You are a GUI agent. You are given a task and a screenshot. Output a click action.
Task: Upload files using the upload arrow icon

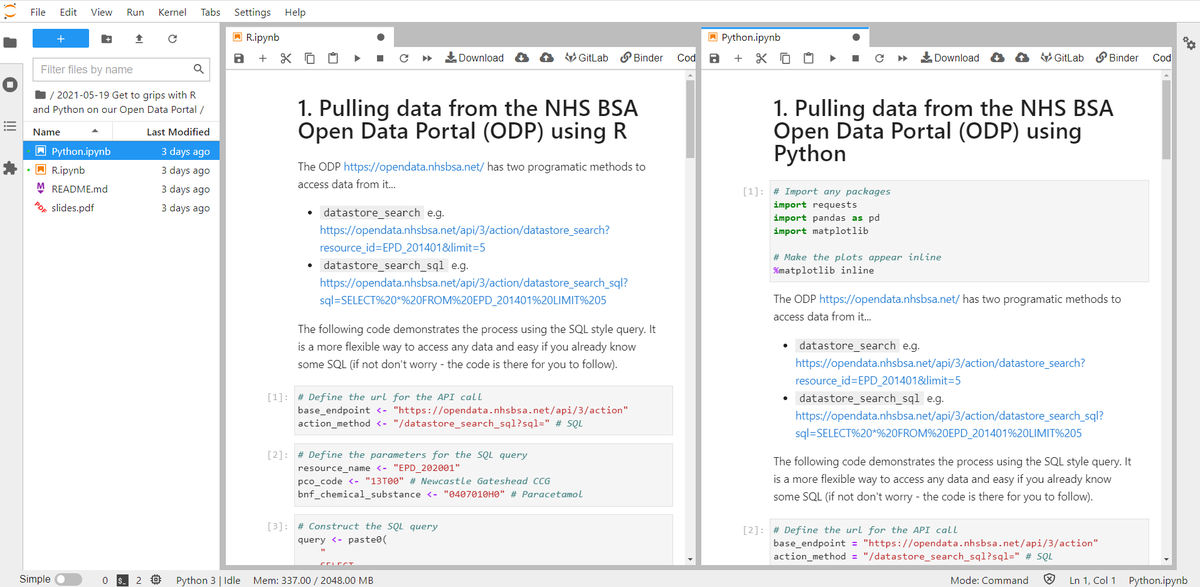(139, 38)
